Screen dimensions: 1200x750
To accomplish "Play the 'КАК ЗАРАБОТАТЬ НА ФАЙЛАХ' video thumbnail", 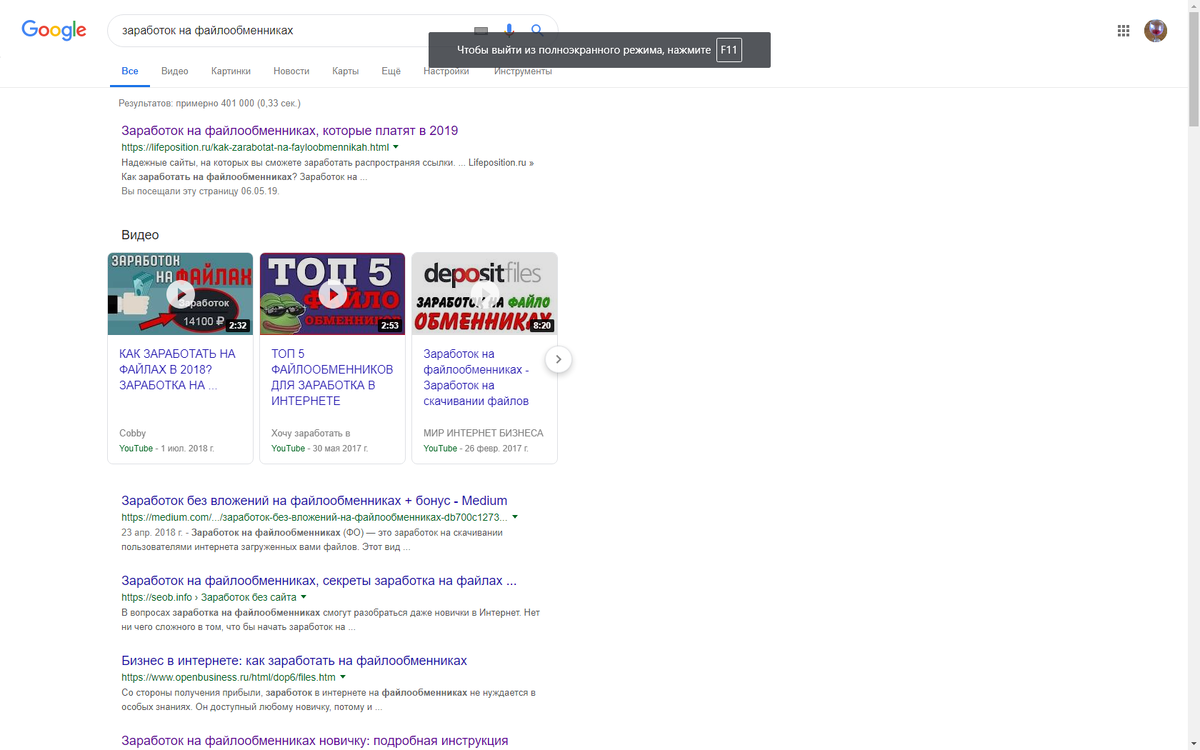I will (180, 294).
